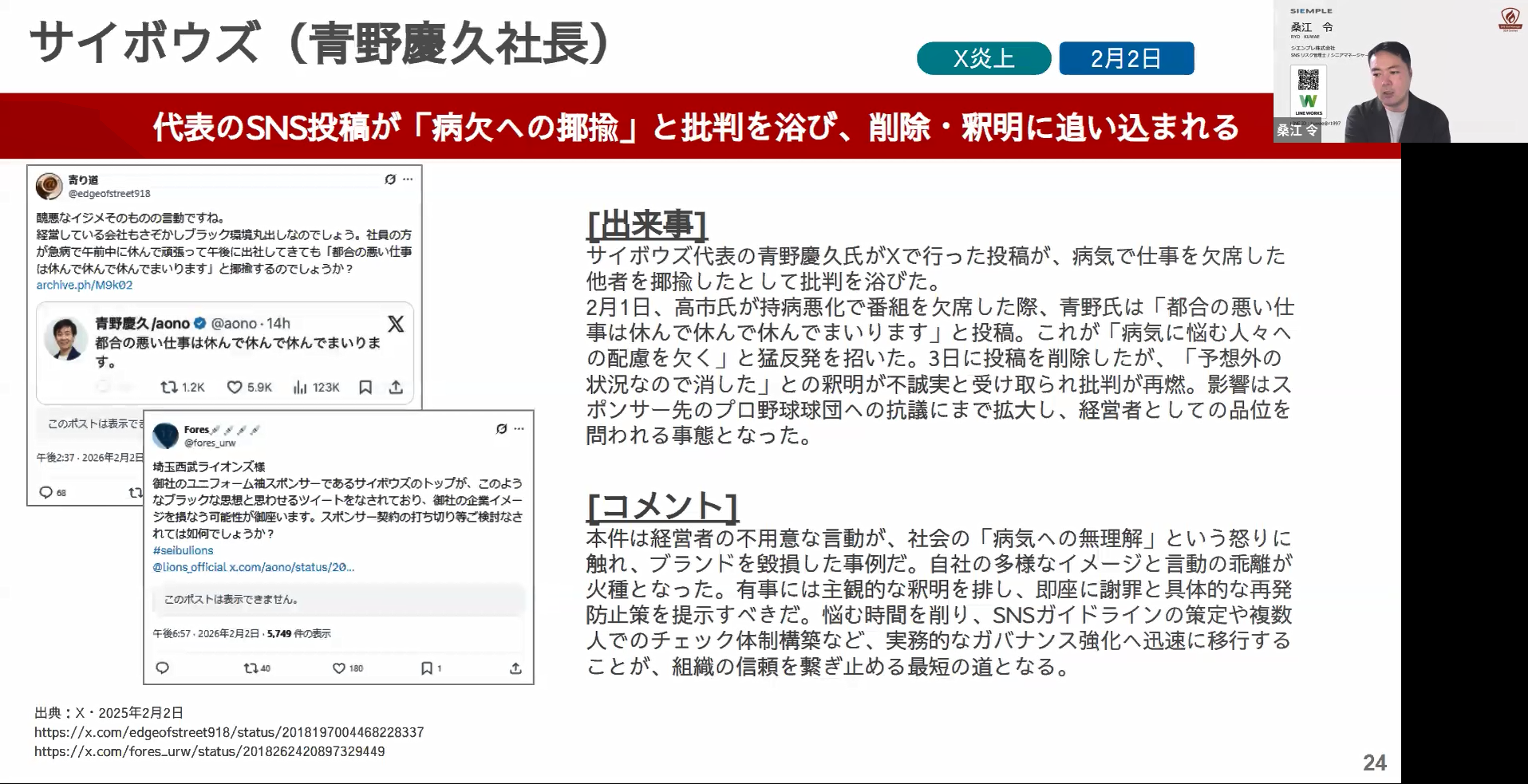
Task: Click the Grok icon on the Fores post
Action: (x=501, y=429)
